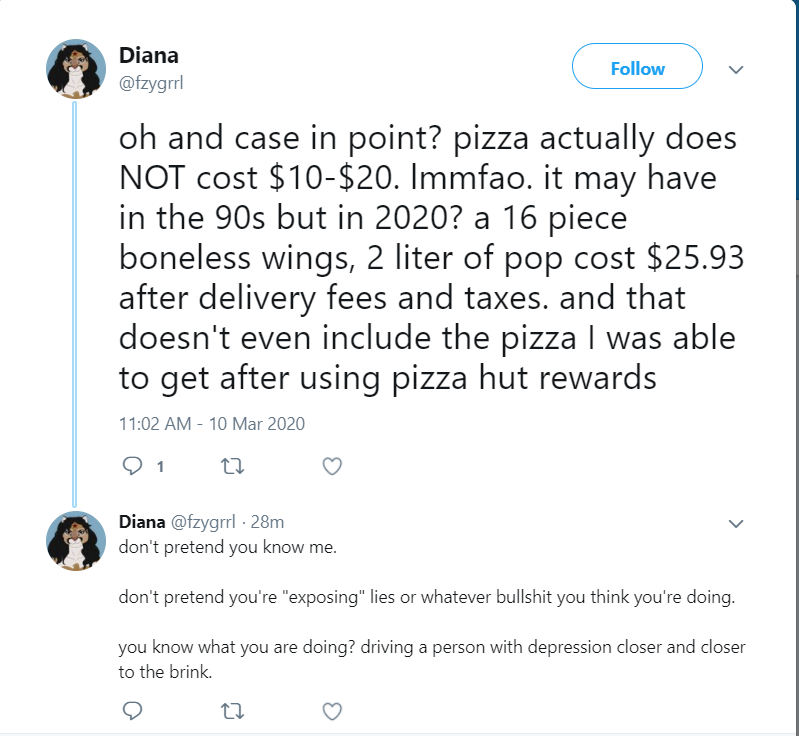
Task: Follow Diana's account
Action: click(x=637, y=66)
